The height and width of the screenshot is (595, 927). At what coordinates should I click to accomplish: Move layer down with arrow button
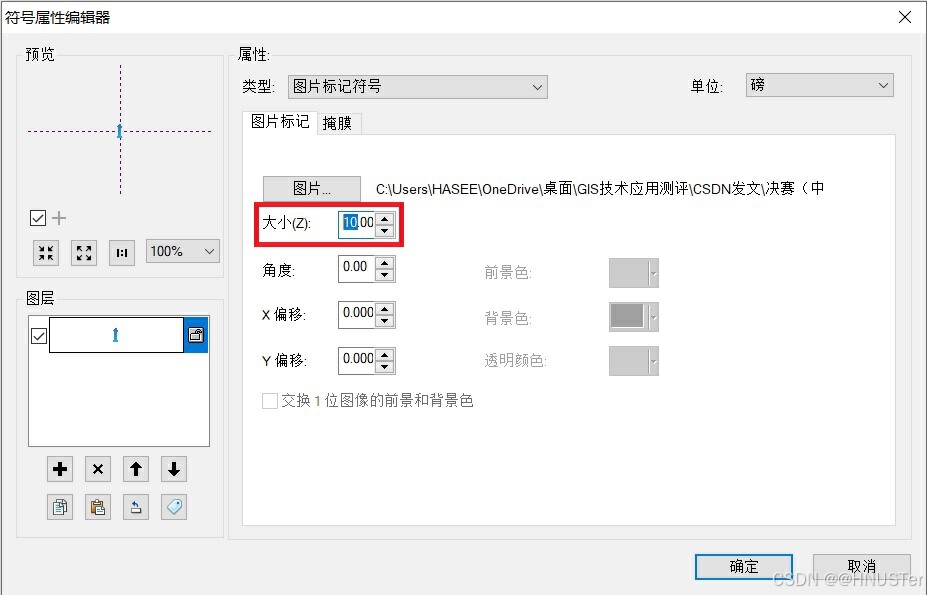173,469
